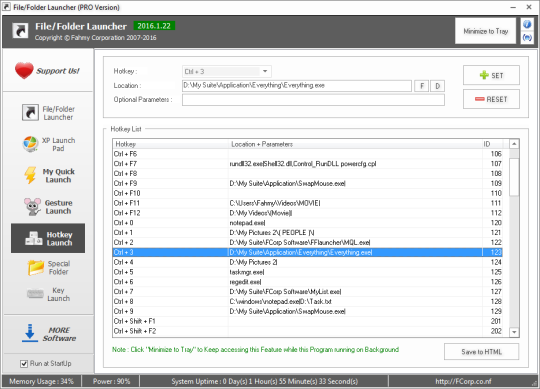The height and width of the screenshot is (389, 540).
Task: Click the lightning bolt Quick Launch icon
Action: pos(30,175)
